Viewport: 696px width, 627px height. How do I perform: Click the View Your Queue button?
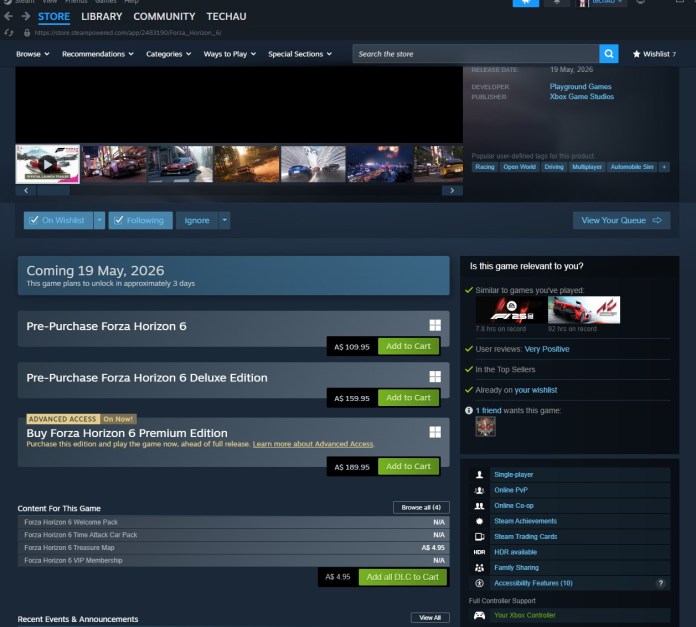[x=621, y=220]
